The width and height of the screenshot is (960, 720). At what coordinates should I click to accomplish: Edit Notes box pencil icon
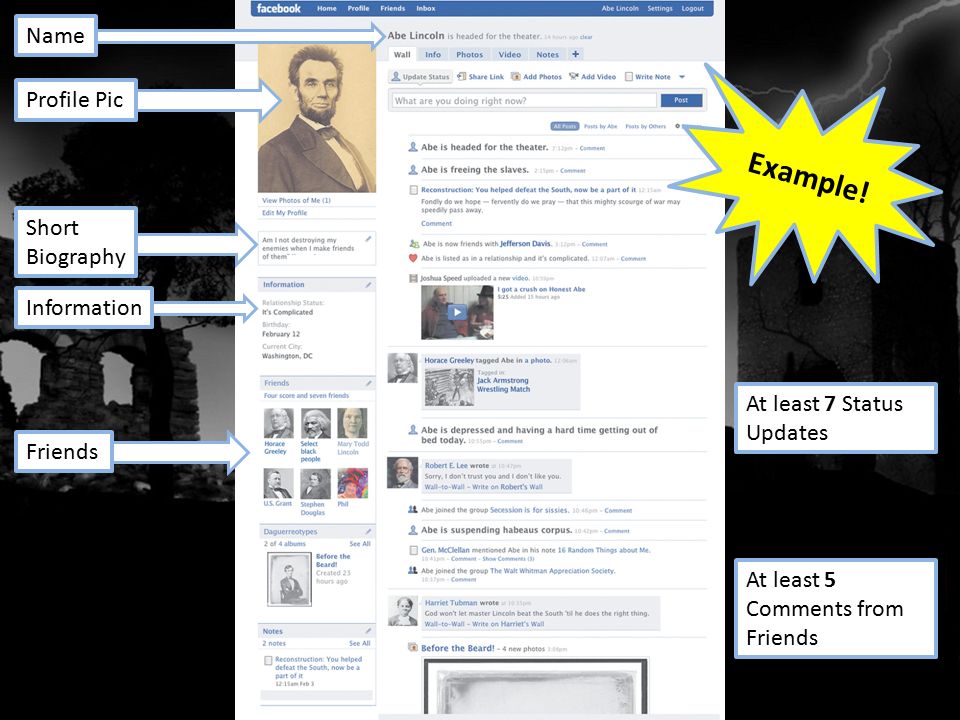point(368,631)
